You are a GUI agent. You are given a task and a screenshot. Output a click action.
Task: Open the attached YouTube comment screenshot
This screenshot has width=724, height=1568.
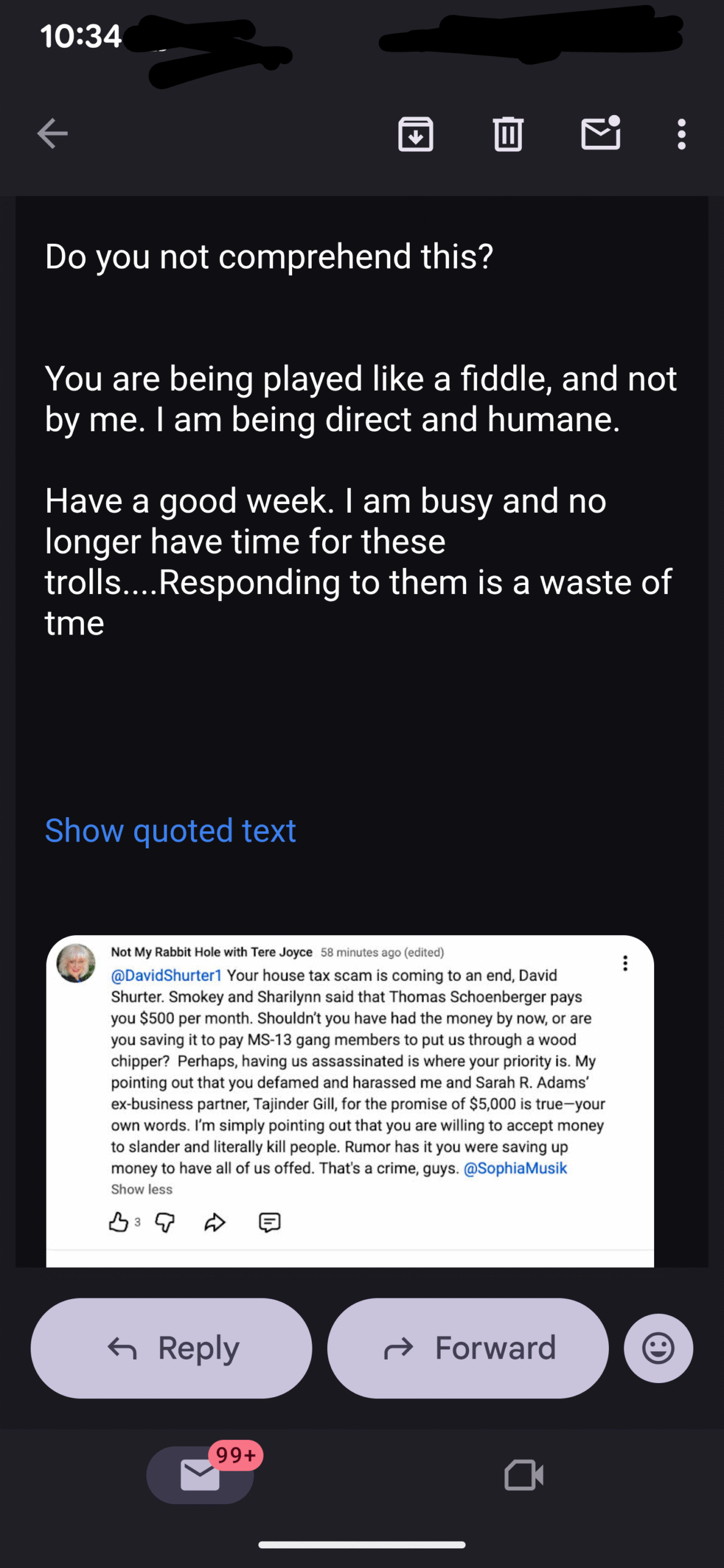pos(350,1090)
